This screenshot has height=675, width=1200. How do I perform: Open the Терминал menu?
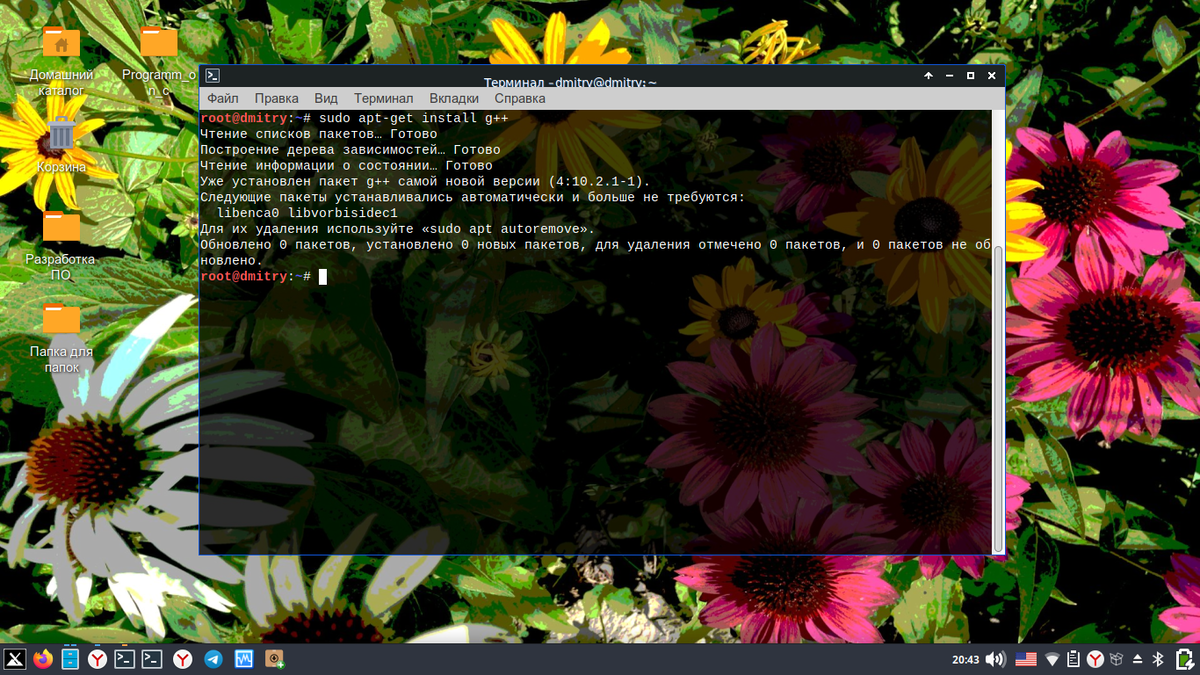pyautogui.click(x=383, y=99)
